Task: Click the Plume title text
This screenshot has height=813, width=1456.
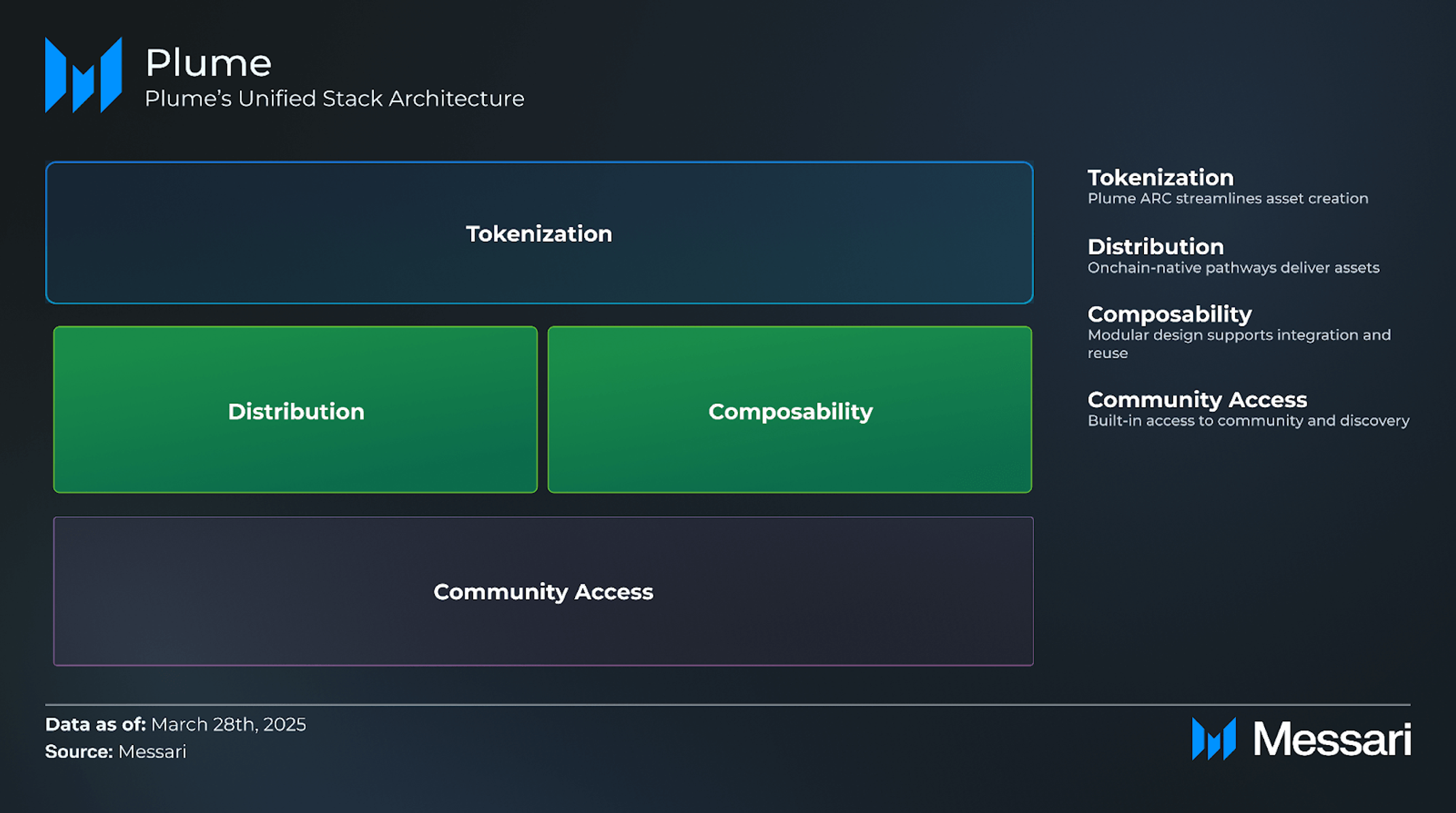Action: (x=209, y=63)
